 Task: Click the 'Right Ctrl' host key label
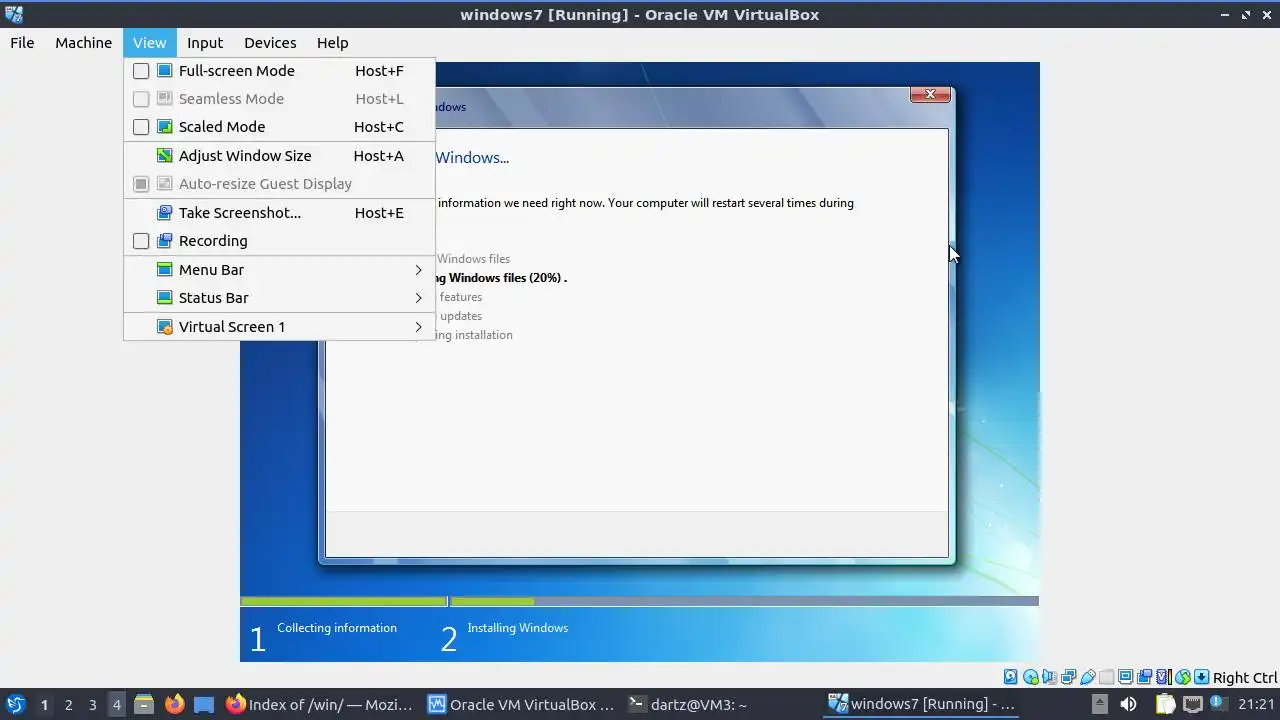pos(1245,677)
